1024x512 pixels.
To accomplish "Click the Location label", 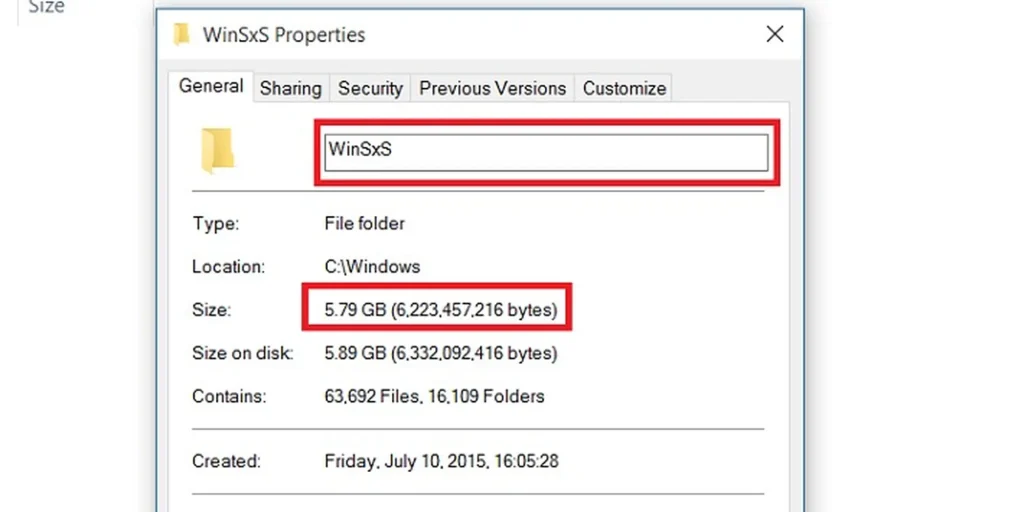I will [229, 266].
